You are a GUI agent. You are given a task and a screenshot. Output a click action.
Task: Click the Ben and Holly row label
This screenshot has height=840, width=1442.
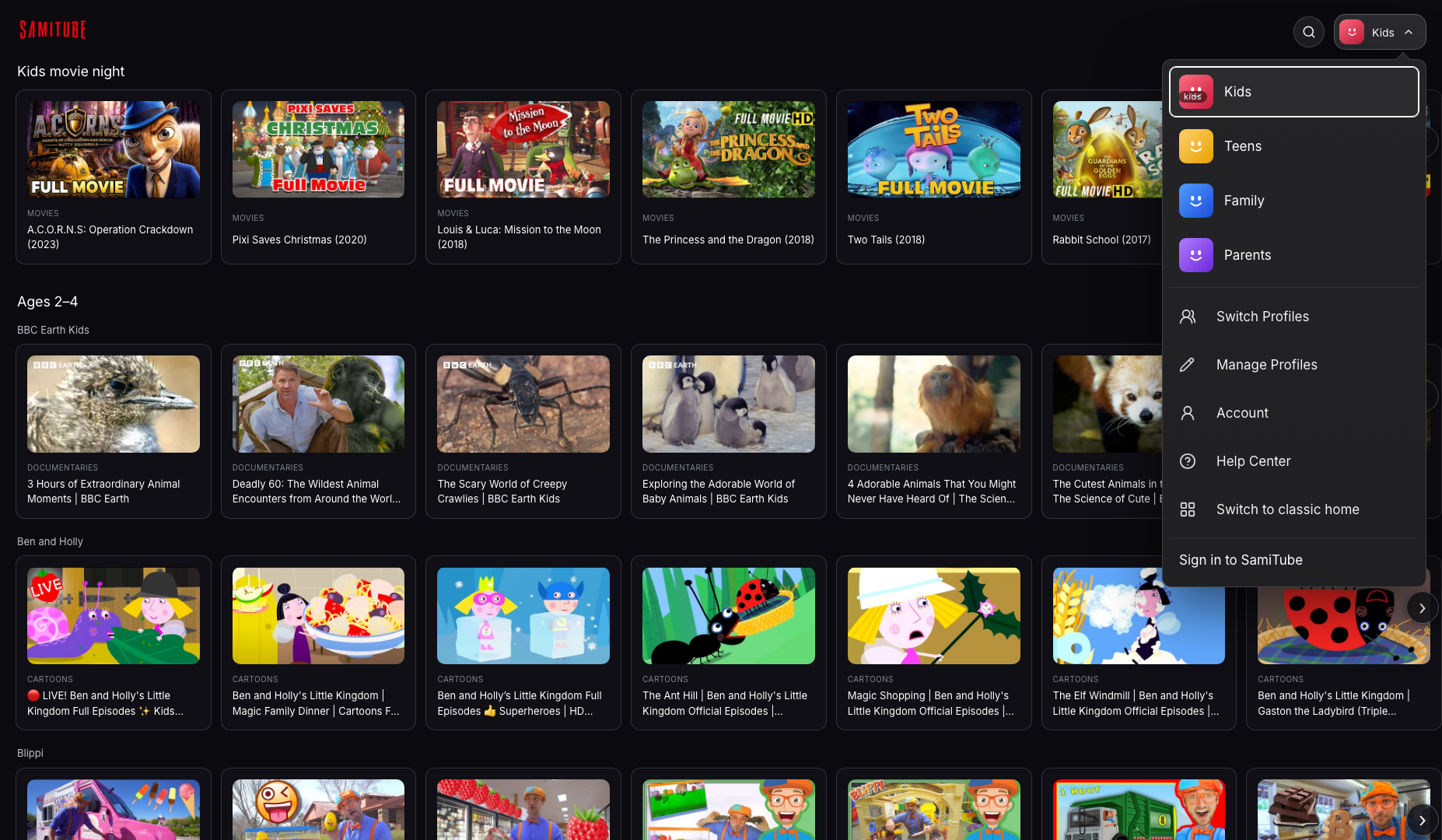(x=50, y=541)
